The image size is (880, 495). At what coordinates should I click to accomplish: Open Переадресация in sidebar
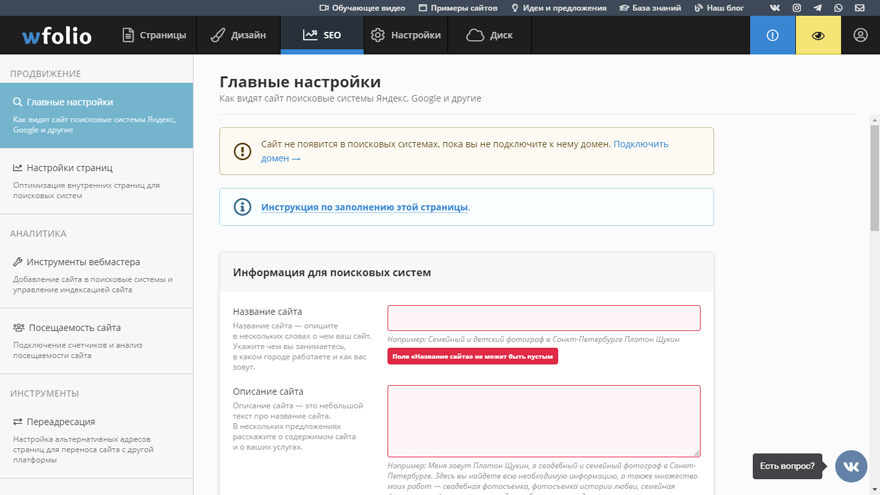pyautogui.click(x=97, y=440)
